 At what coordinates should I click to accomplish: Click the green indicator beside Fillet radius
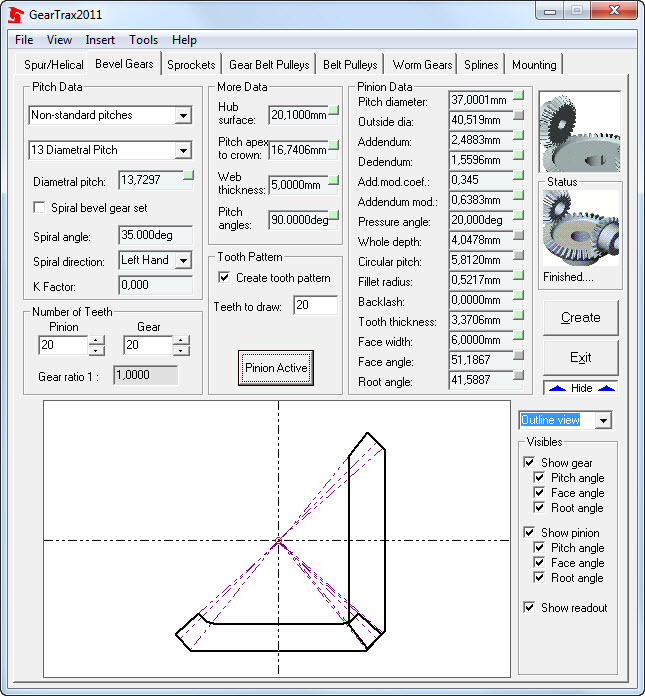tap(518, 275)
